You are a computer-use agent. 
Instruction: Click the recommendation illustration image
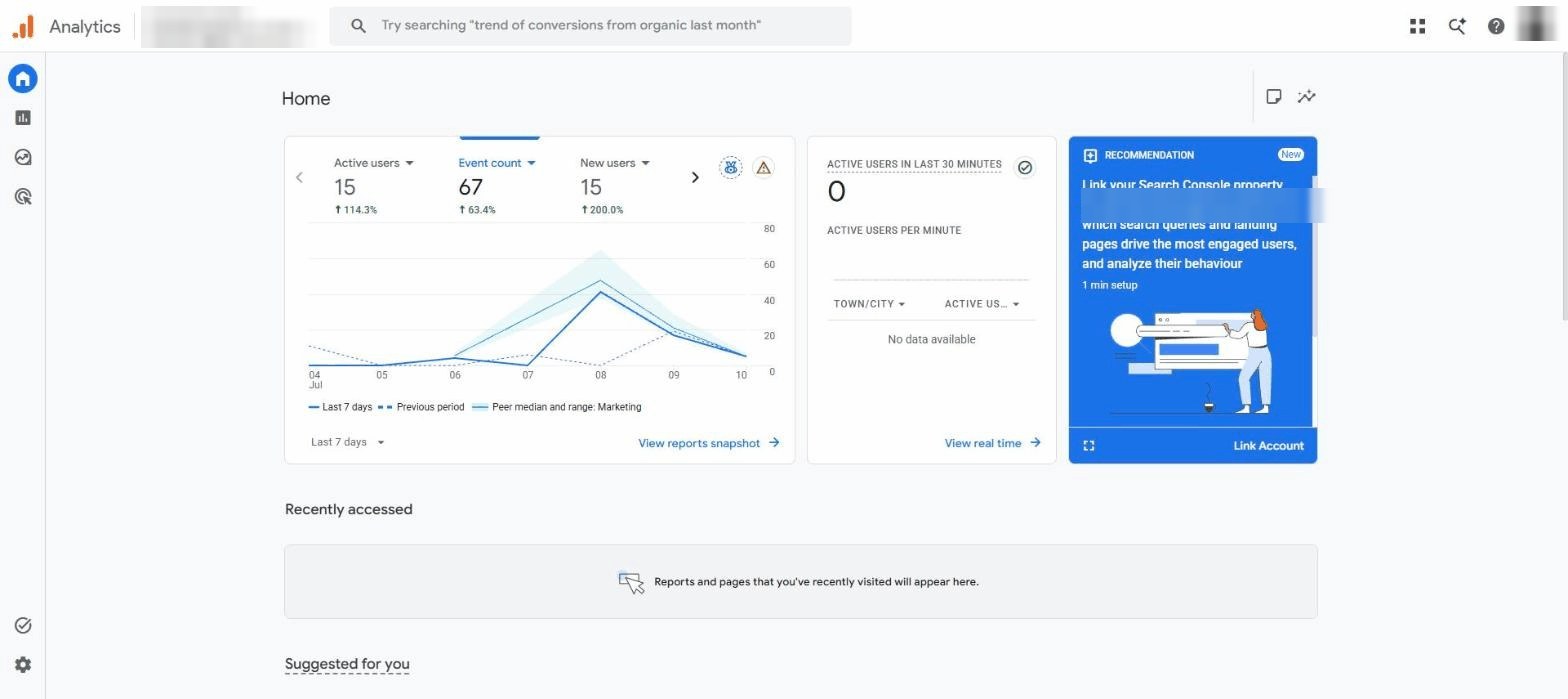coord(1190,360)
